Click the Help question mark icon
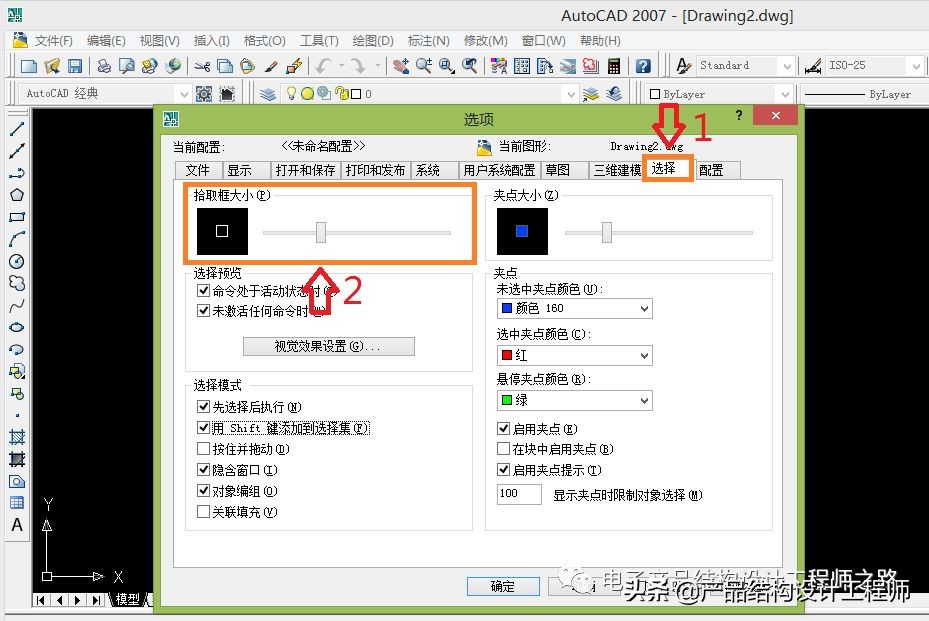Viewport: 929px width, 621px height. (x=643, y=66)
